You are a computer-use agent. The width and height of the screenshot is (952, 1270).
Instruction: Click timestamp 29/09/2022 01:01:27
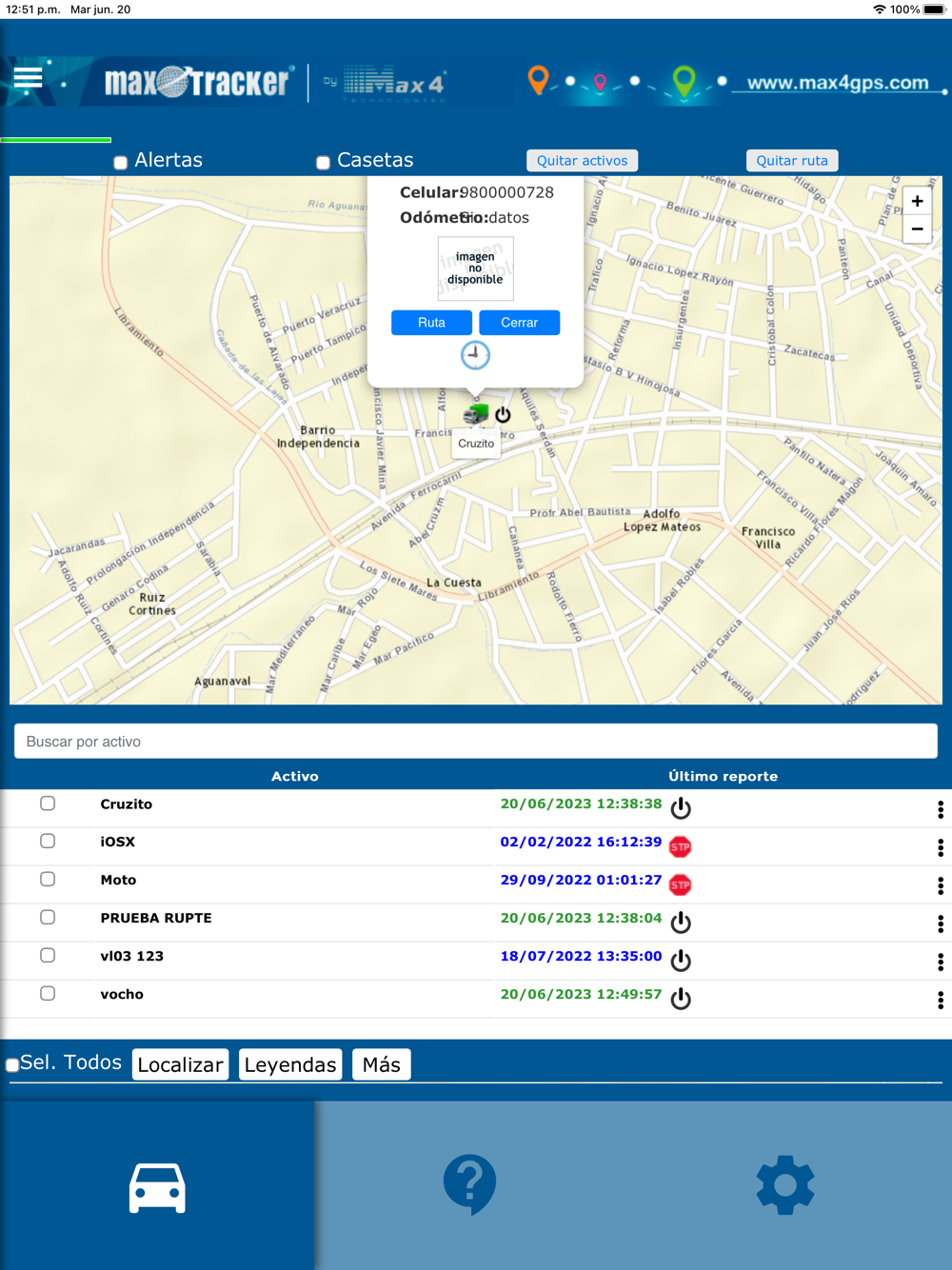(582, 881)
